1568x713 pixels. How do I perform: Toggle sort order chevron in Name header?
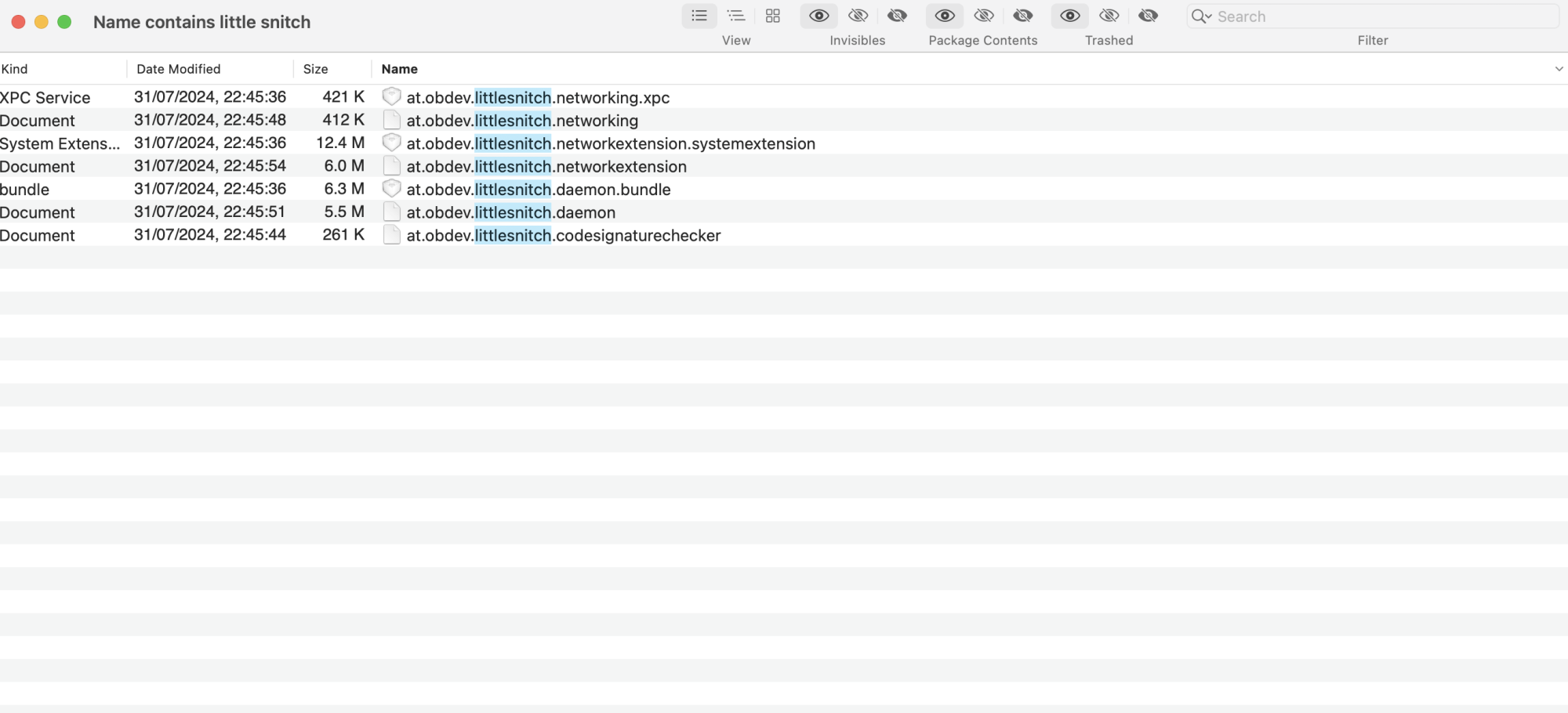[x=1559, y=69]
